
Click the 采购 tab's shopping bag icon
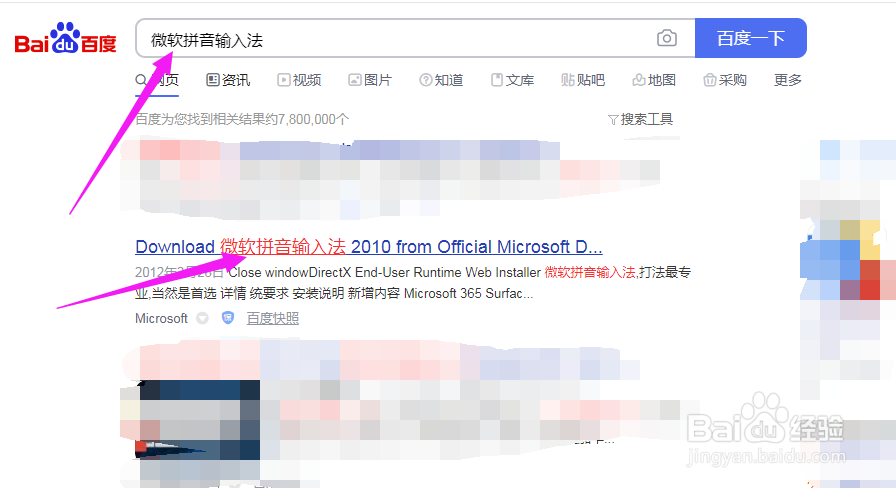coord(709,80)
